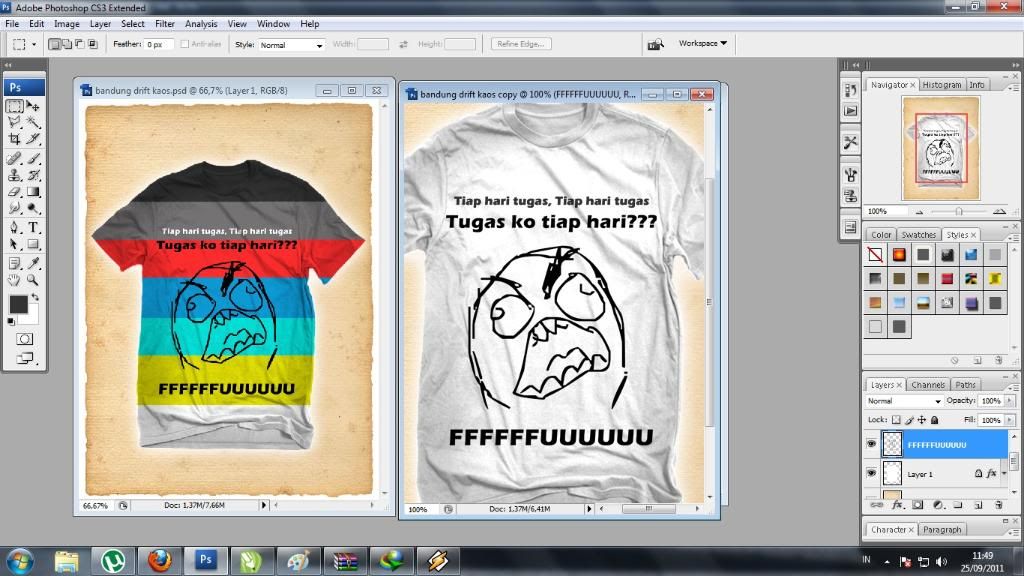Click the foreground color swatch
Viewport: 1024px width, 576px height.
pos(18,304)
